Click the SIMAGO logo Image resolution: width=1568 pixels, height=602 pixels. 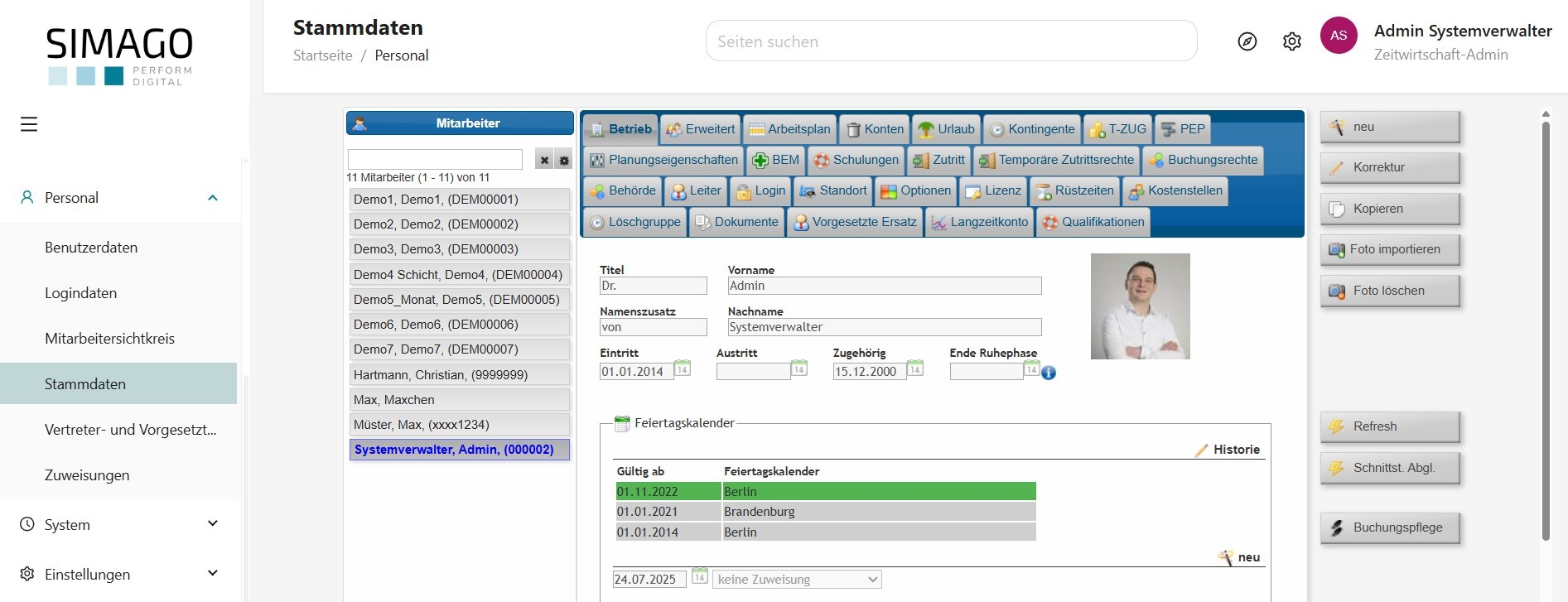pyautogui.click(x=119, y=55)
